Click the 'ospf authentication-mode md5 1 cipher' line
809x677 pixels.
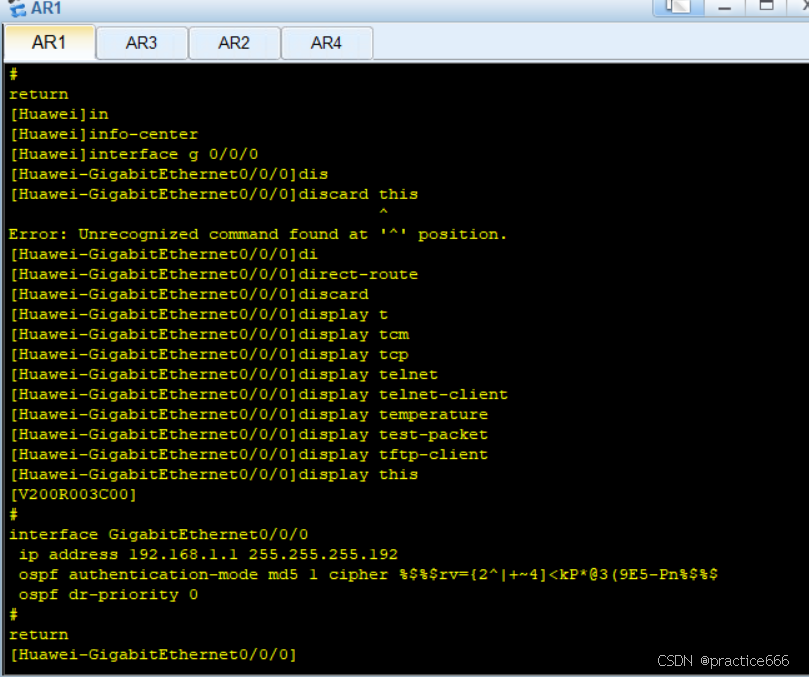pyautogui.click(x=368, y=575)
